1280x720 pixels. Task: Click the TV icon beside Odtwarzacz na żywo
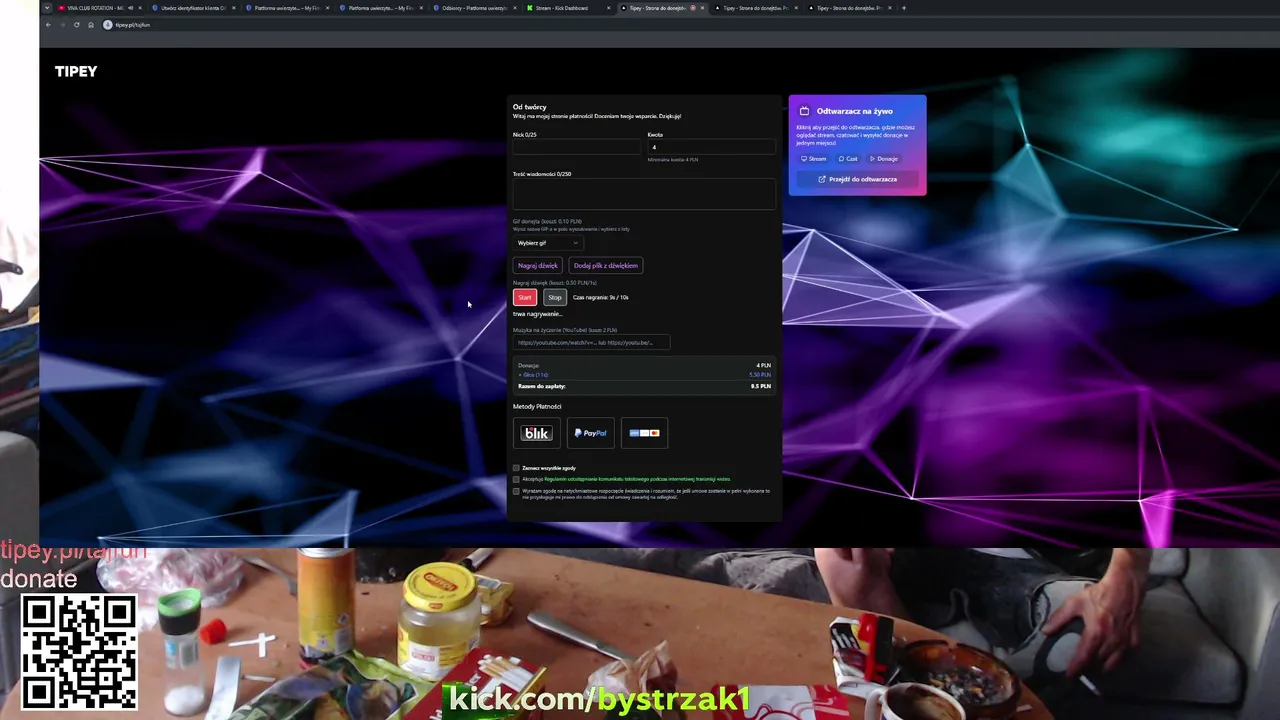[804, 111]
